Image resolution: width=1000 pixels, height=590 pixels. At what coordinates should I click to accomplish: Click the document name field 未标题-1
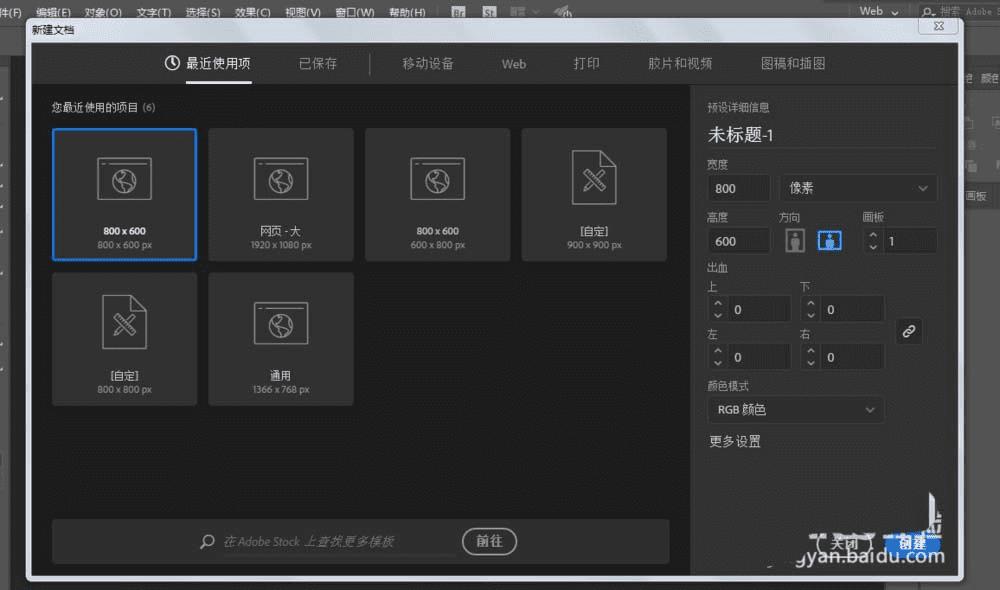coord(821,135)
